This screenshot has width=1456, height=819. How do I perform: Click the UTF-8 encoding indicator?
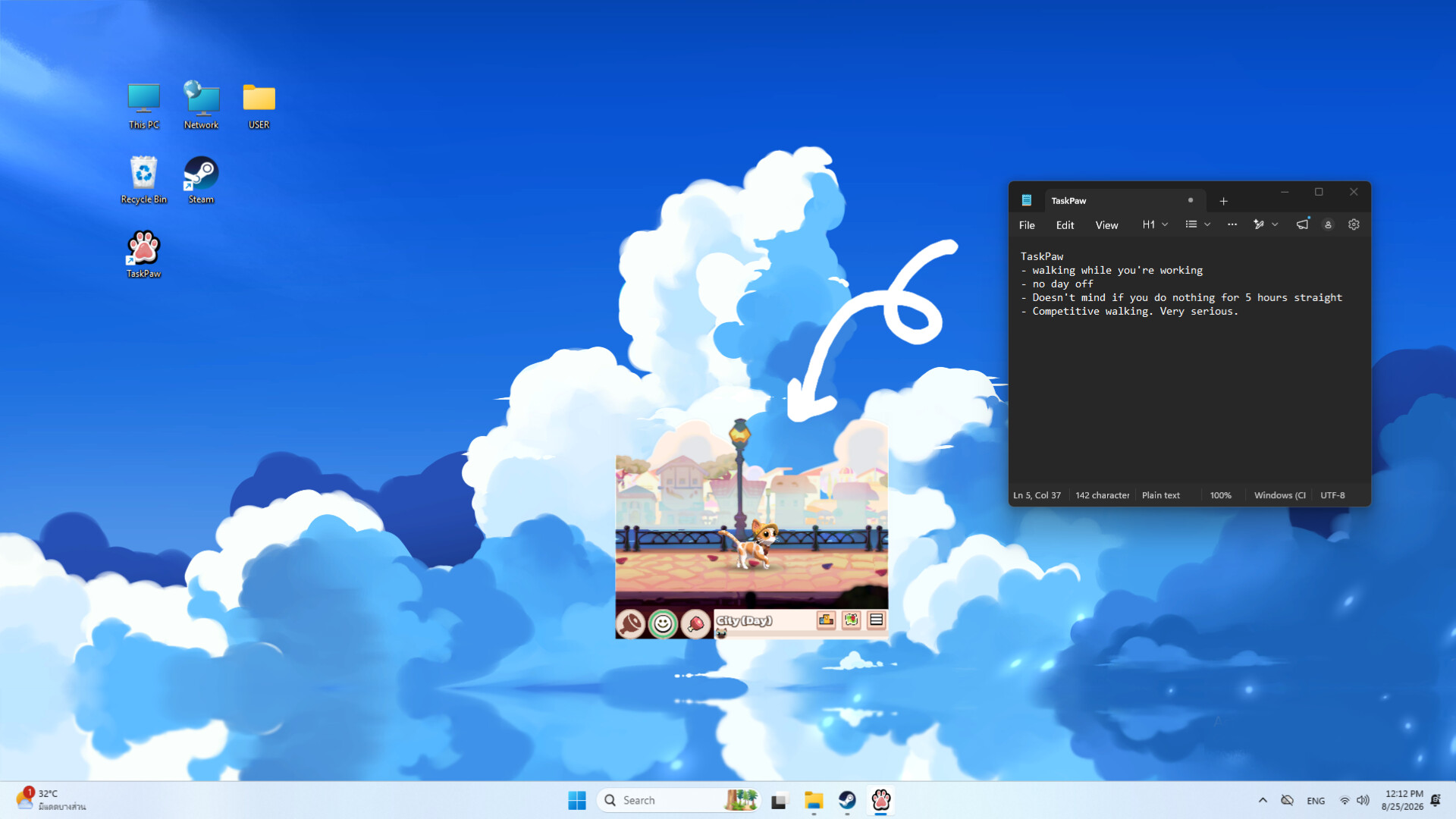tap(1332, 495)
